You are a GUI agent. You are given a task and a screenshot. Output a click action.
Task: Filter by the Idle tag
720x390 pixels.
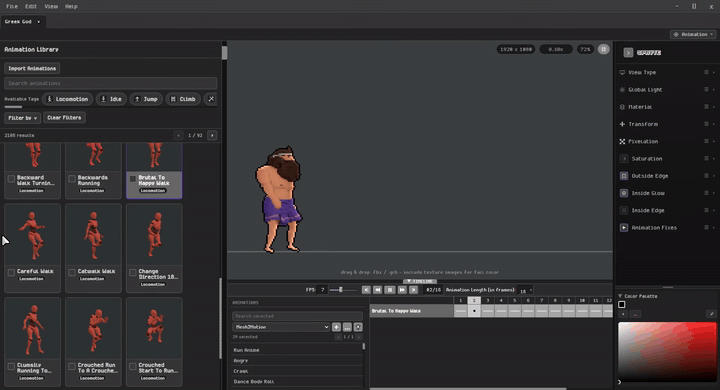(x=111, y=99)
